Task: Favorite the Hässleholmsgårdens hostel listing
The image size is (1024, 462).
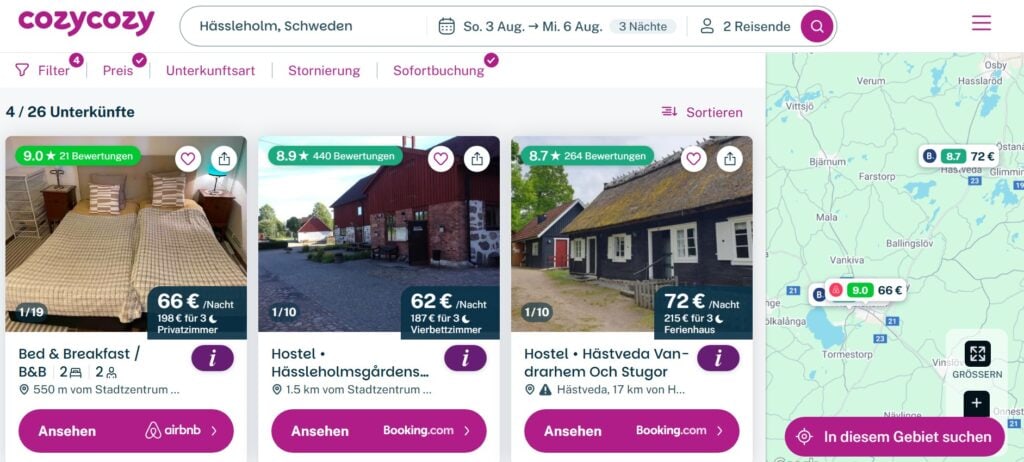Action: [441, 158]
